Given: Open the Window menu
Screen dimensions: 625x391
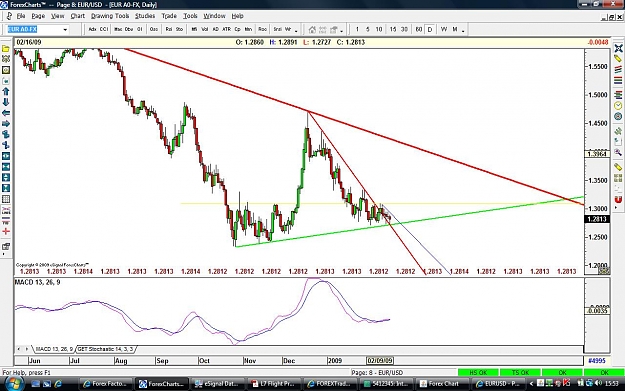Looking at the screenshot, I should (214, 16).
